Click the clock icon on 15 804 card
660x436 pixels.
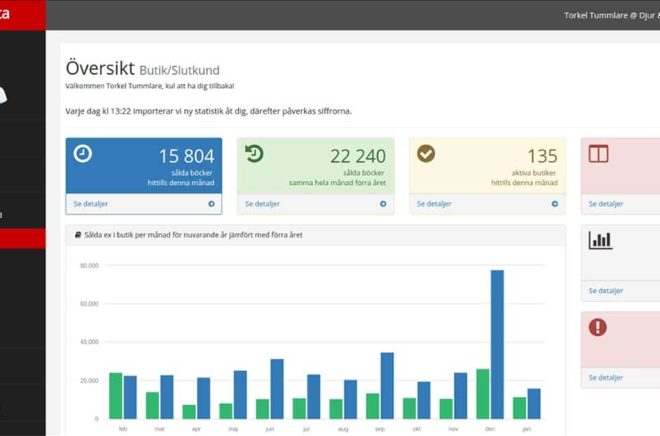click(x=82, y=154)
